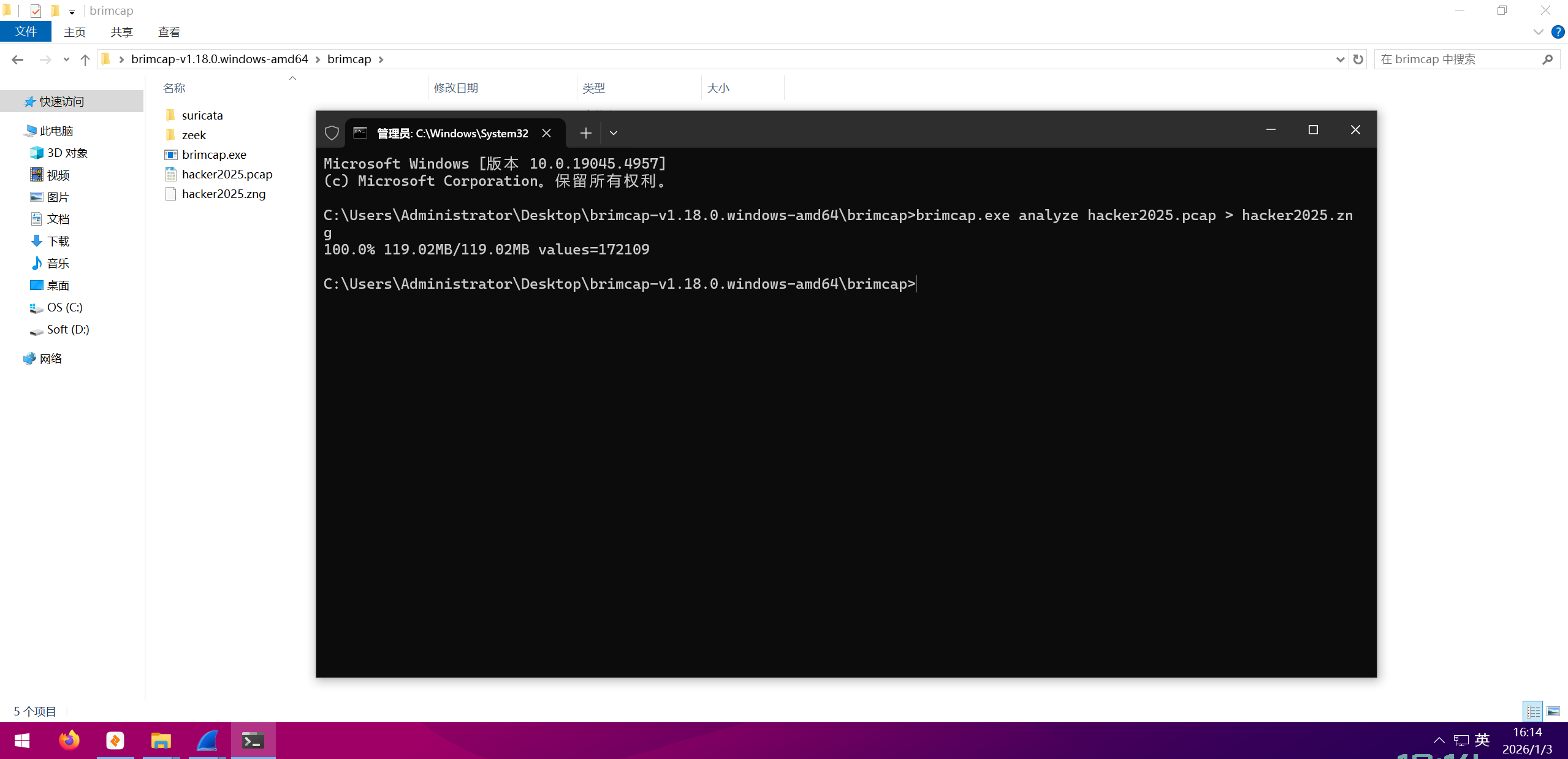The height and width of the screenshot is (759, 1568).
Task: Switch to the 查看 ribbon tab
Action: tap(169, 32)
